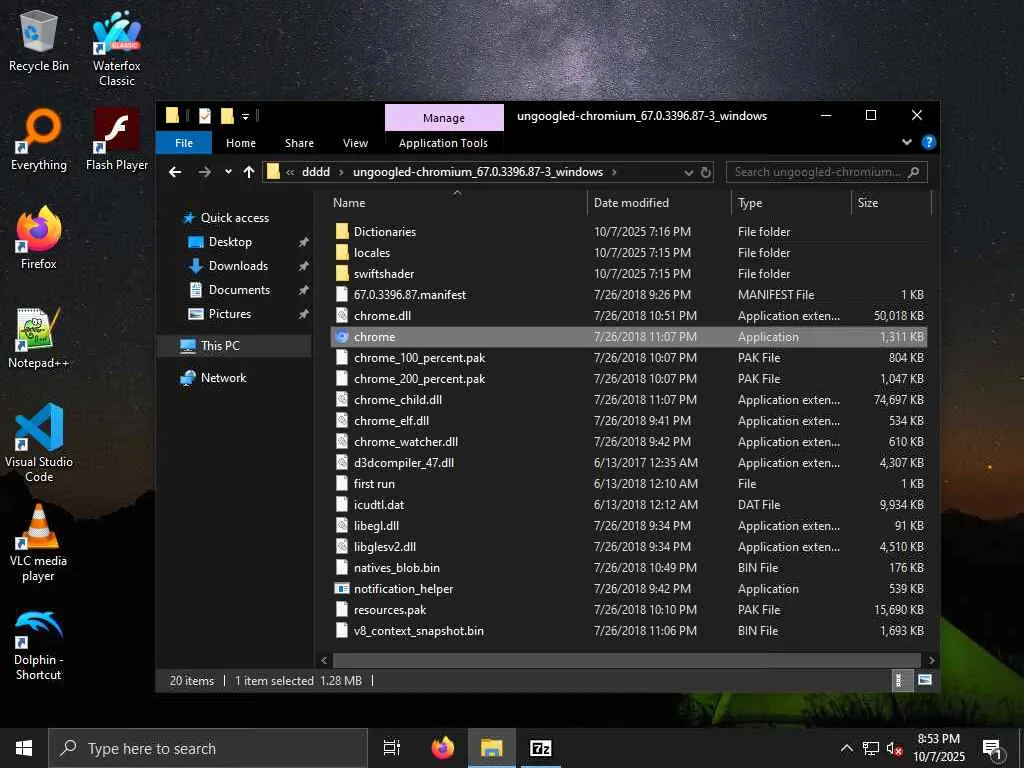Image resolution: width=1024 pixels, height=768 pixels.
Task: Select the swiftshader folder row
Action: pyautogui.click(x=628, y=274)
